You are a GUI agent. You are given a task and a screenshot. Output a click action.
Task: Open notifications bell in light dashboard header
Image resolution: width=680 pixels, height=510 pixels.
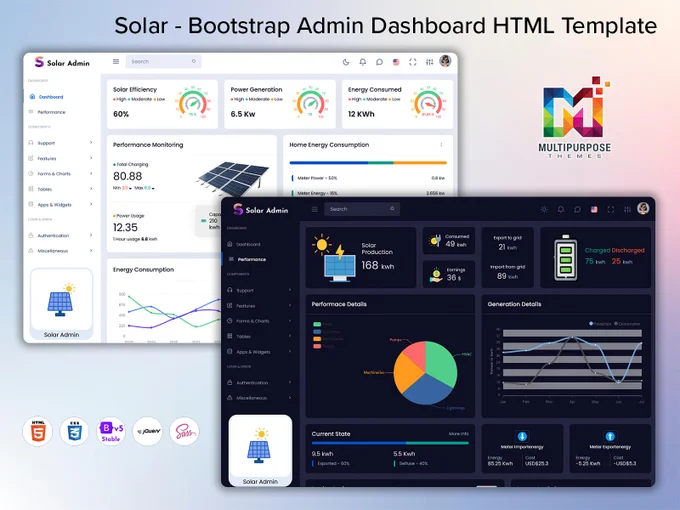point(363,62)
